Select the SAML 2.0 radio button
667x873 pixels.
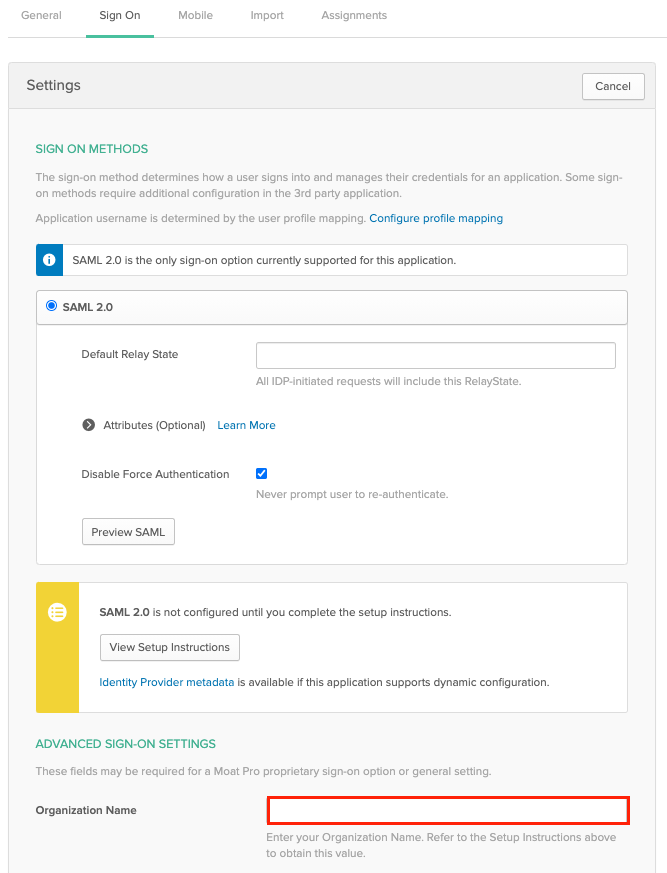pyautogui.click(x=52, y=306)
